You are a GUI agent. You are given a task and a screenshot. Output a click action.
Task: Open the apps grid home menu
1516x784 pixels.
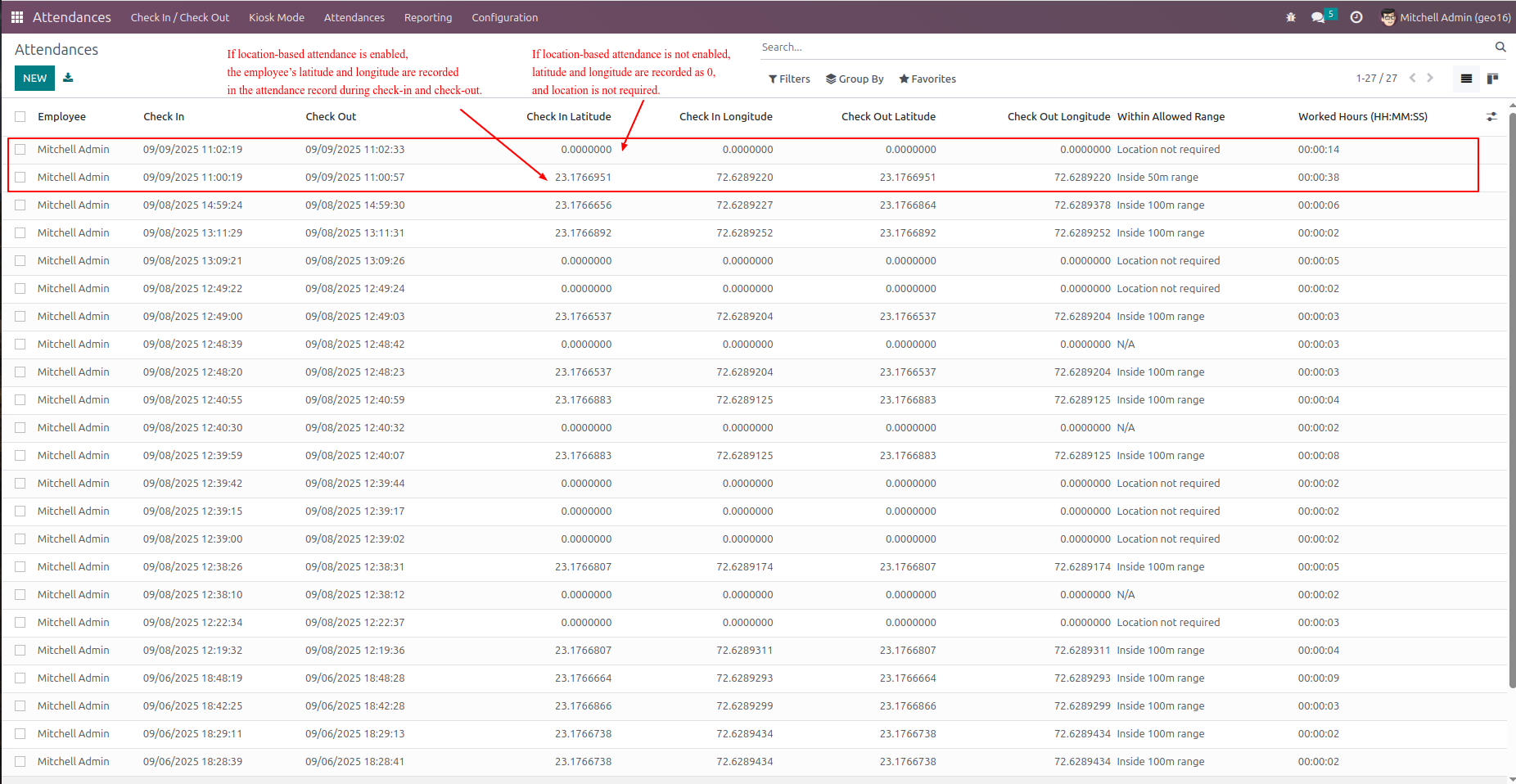point(17,17)
